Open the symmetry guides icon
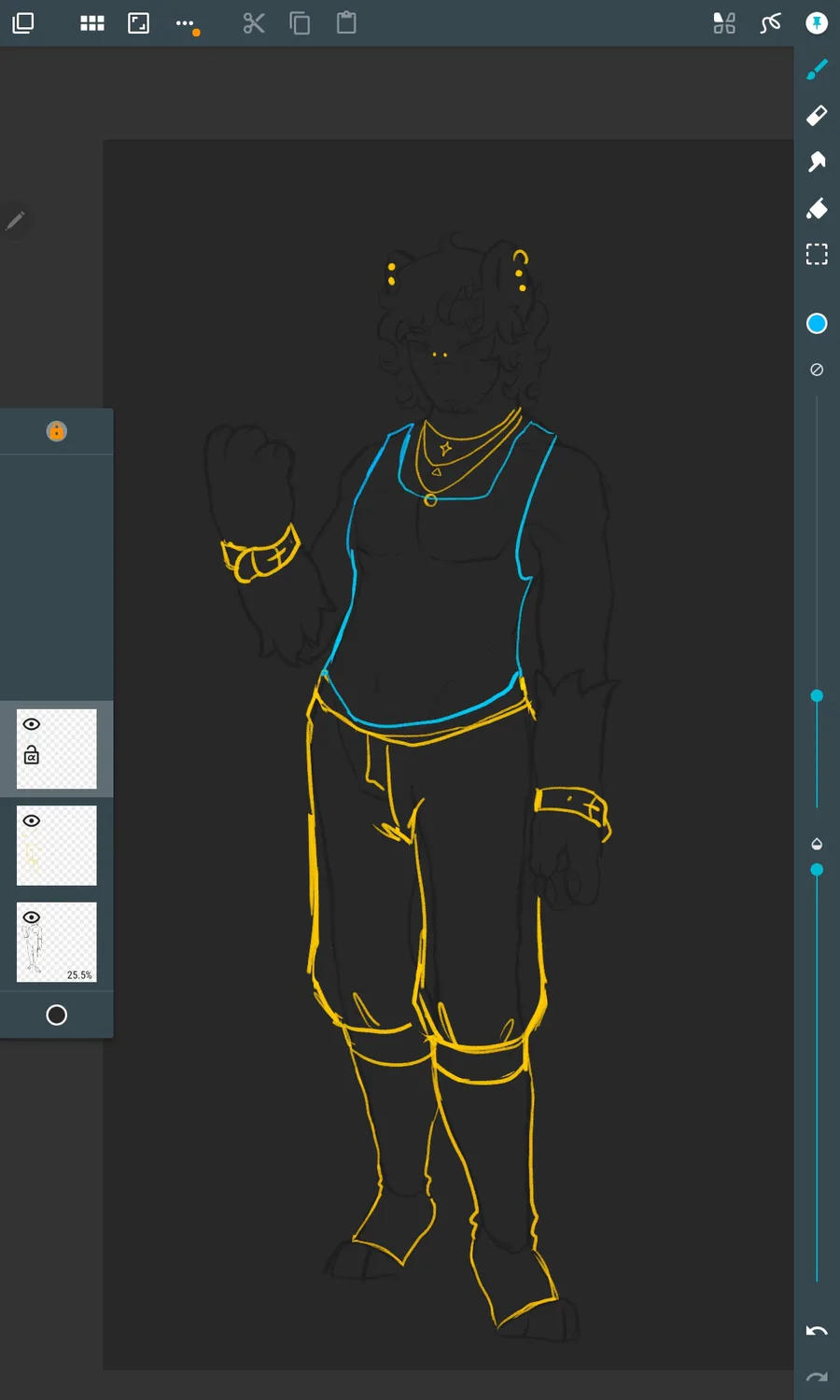Viewport: 840px width, 1400px height. tap(724, 23)
